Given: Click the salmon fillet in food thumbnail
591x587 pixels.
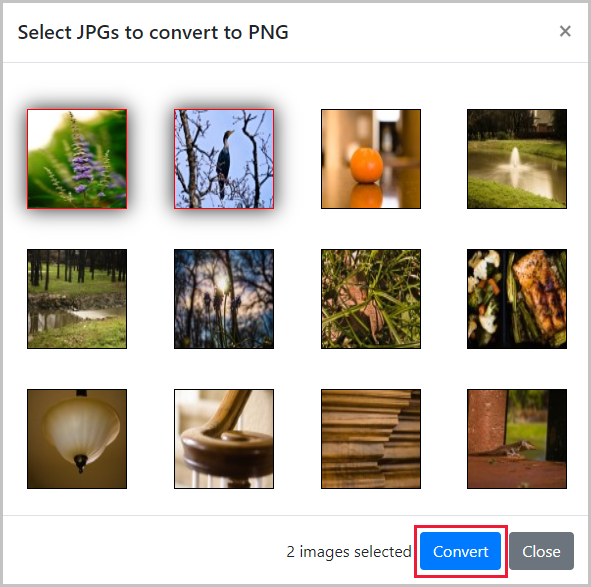Looking at the screenshot, I should 539,293.
